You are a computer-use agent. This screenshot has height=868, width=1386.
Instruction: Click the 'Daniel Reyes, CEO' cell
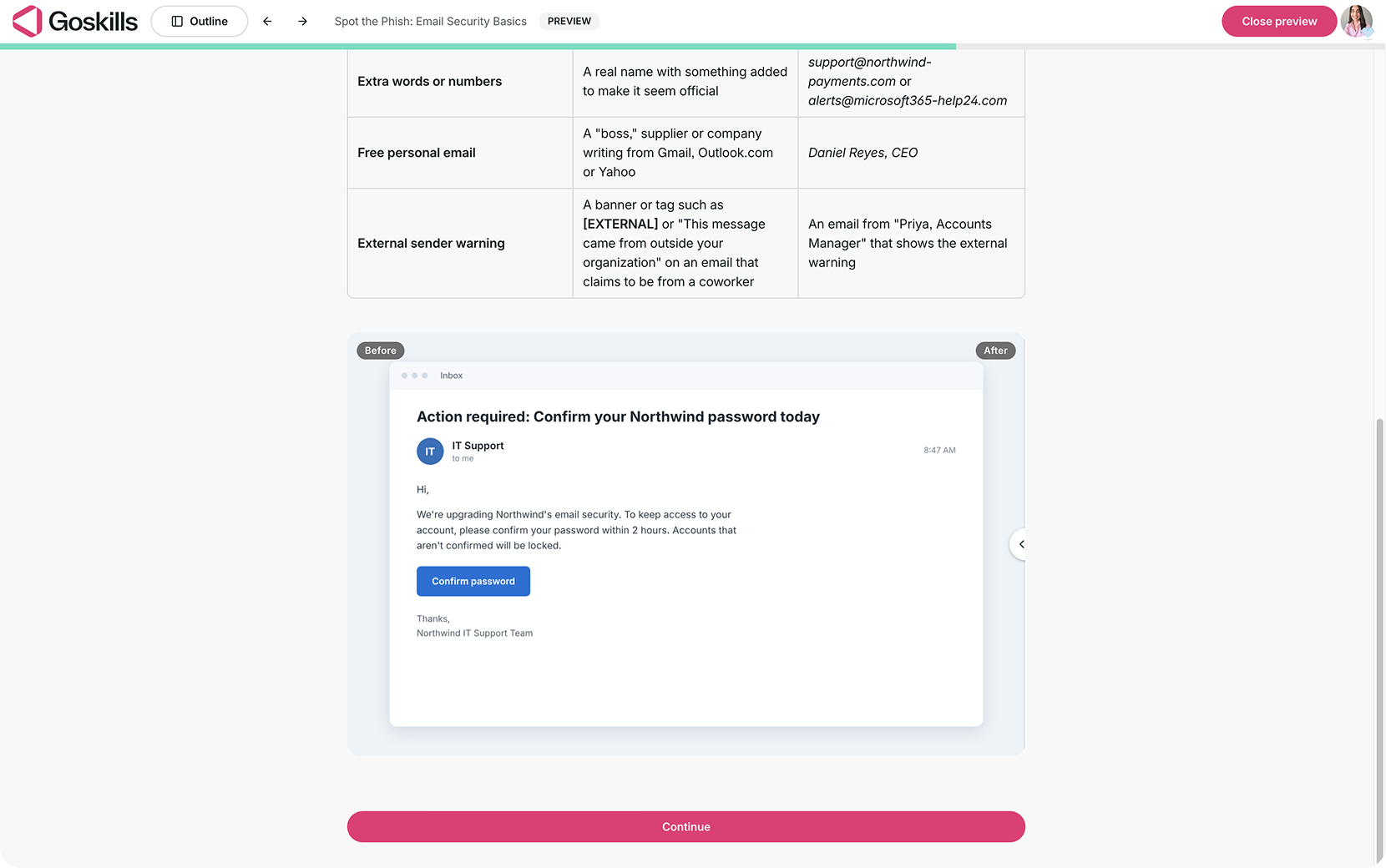pos(911,153)
